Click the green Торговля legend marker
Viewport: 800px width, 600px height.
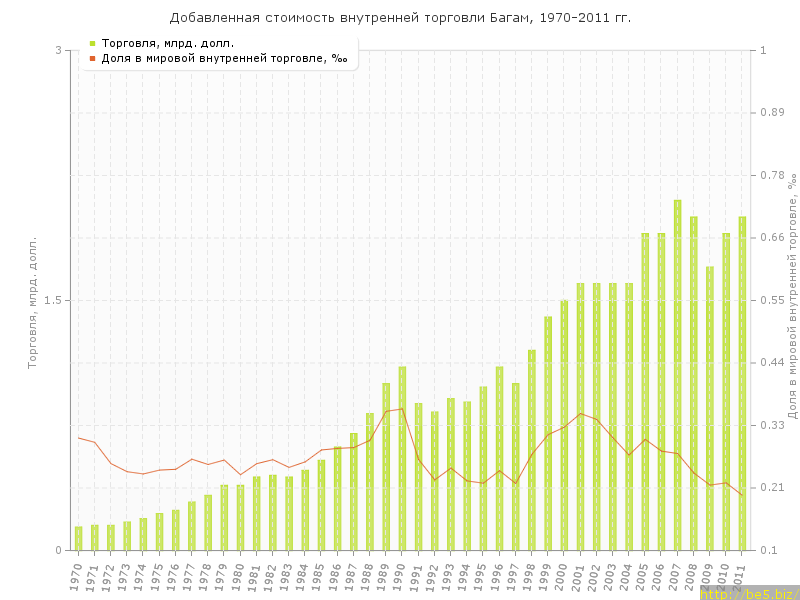click(92, 43)
